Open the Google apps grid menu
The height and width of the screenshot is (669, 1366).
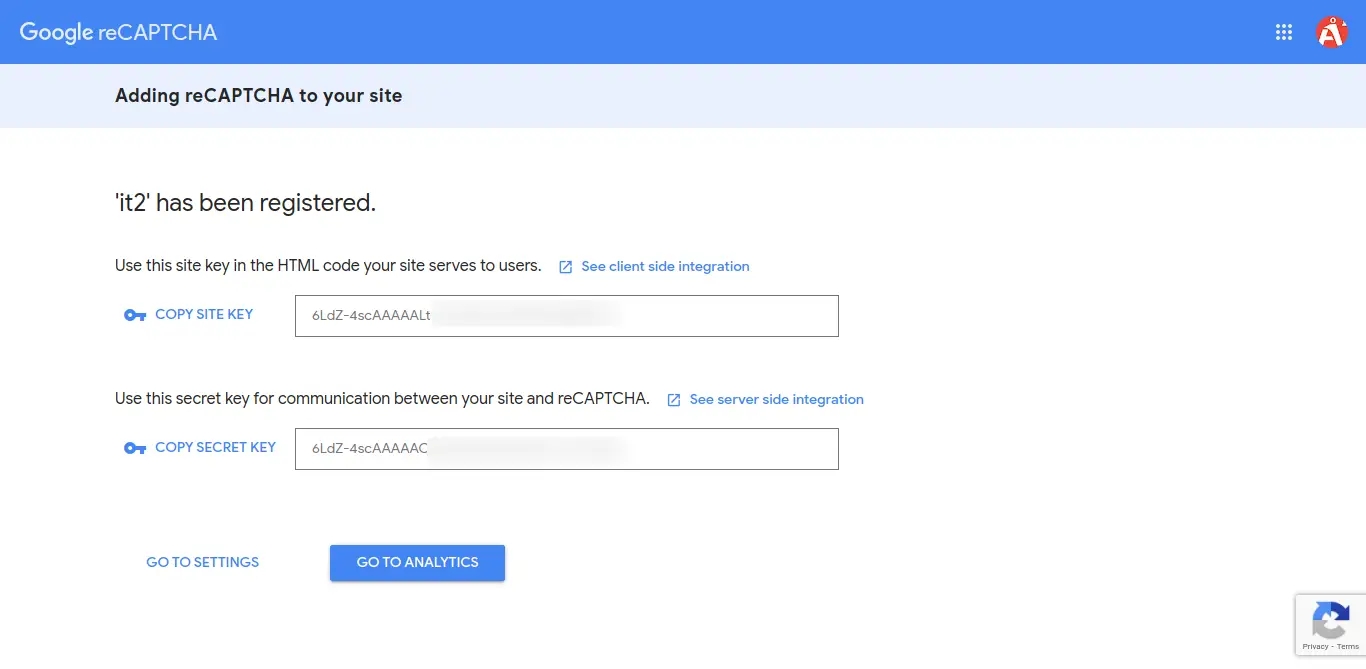click(x=1284, y=32)
